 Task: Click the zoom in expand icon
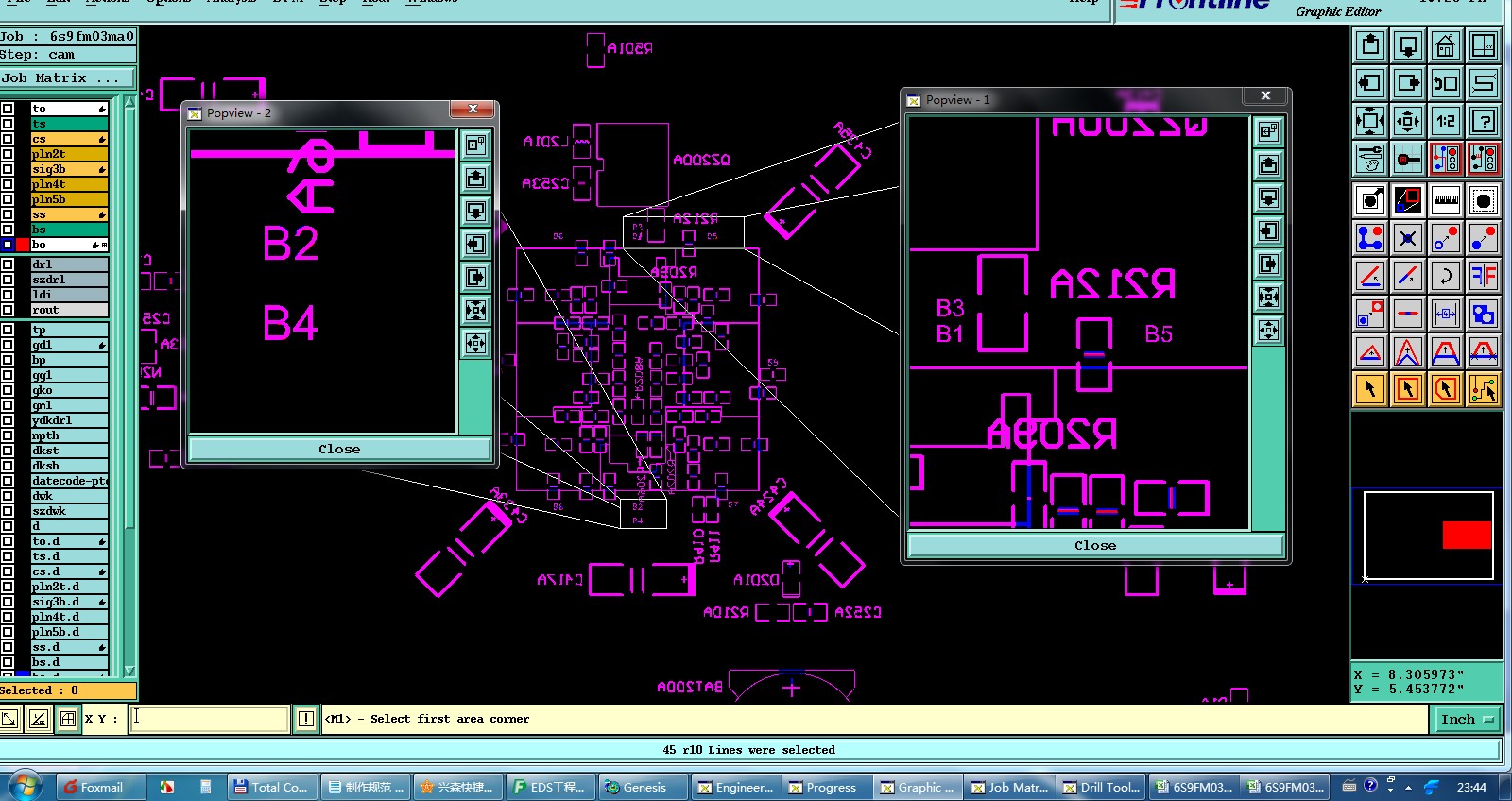(x=1370, y=121)
